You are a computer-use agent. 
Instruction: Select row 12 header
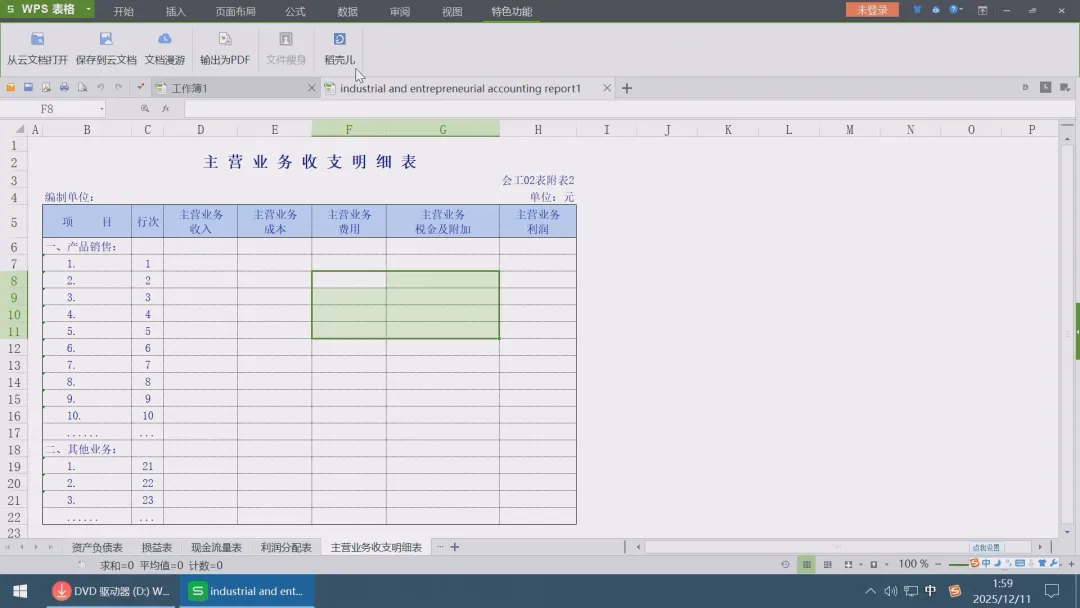(x=14, y=348)
